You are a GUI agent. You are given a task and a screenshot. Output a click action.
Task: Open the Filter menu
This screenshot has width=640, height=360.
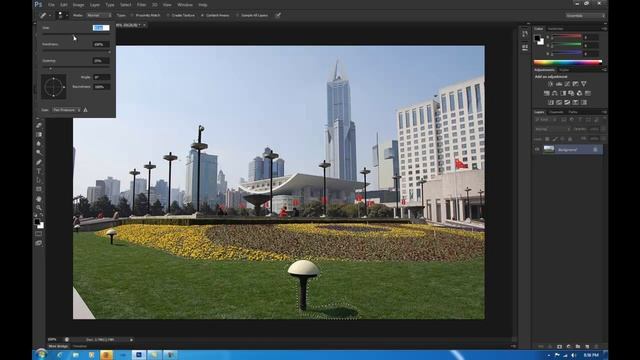141,5
